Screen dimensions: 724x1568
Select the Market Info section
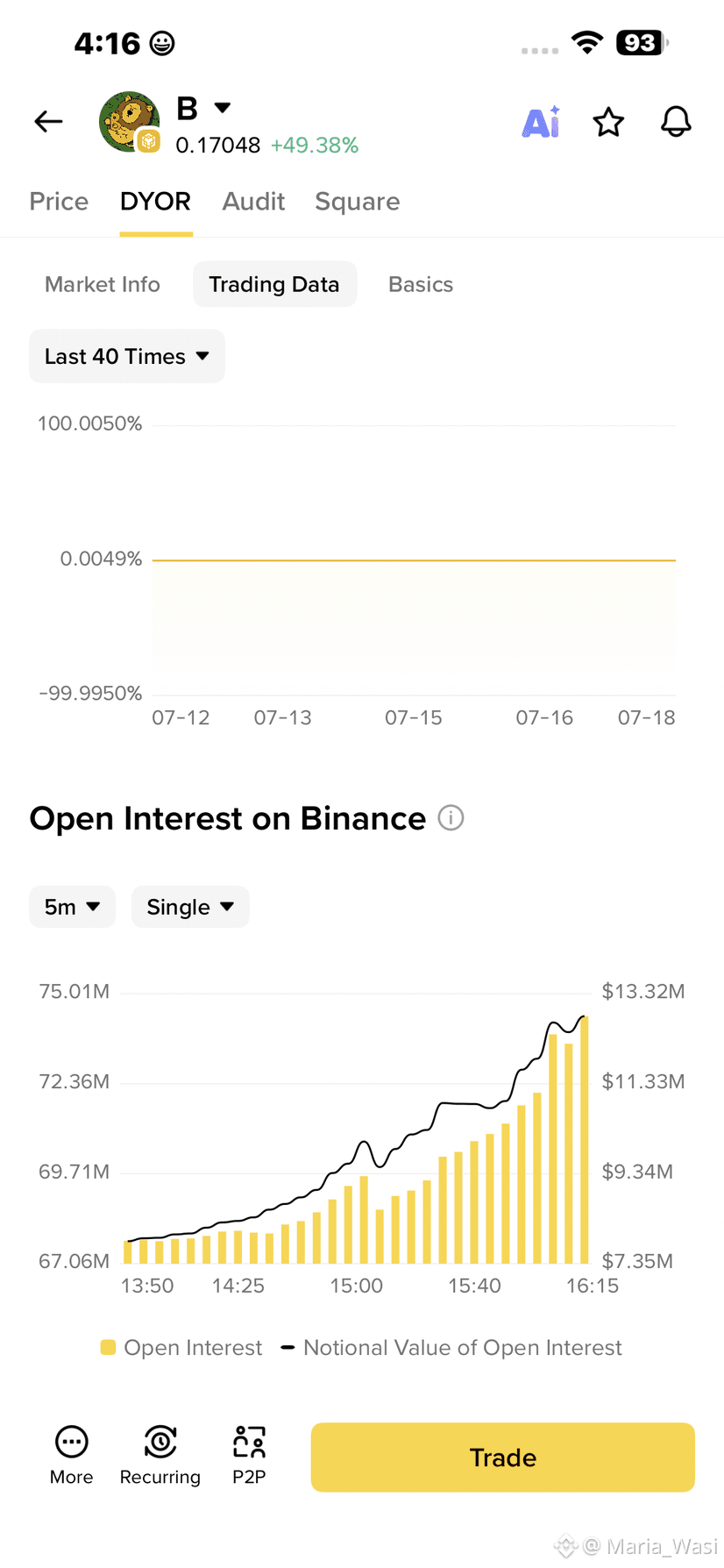103,284
